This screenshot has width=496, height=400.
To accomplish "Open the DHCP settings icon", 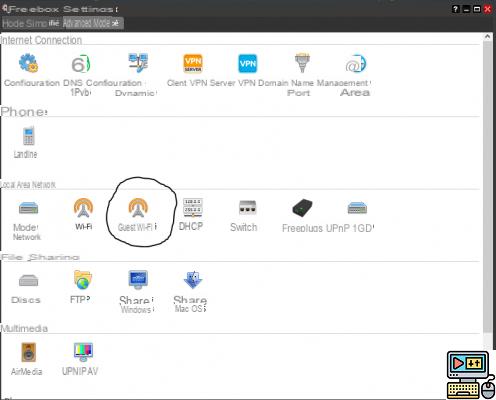I will tap(193, 207).
